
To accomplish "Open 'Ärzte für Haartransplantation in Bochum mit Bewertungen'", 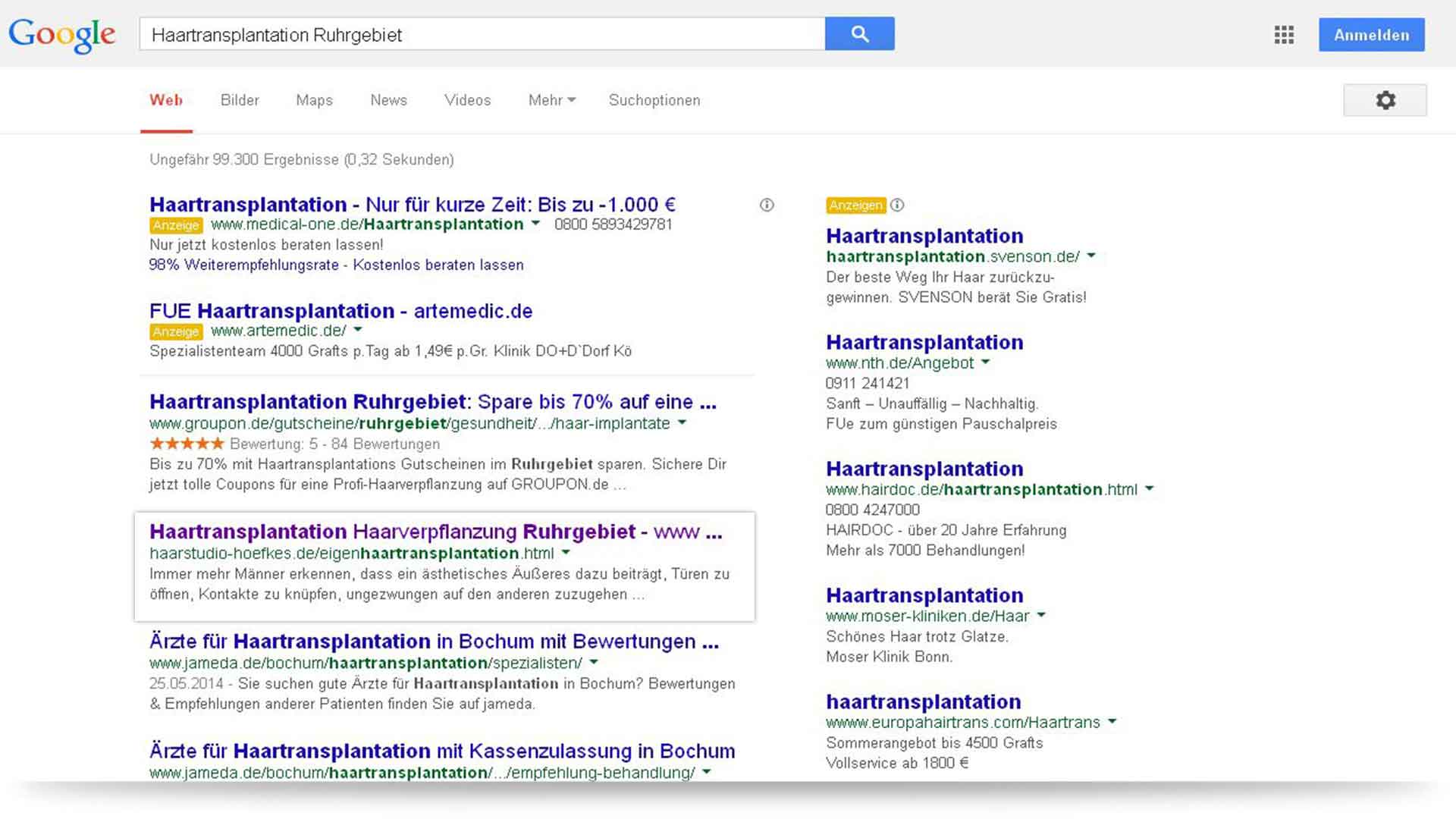I will point(434,642).
